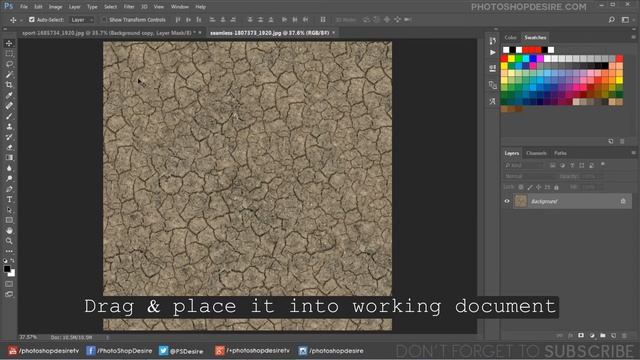Click the Edit Toolbar three-dots button

coord(9,251)
